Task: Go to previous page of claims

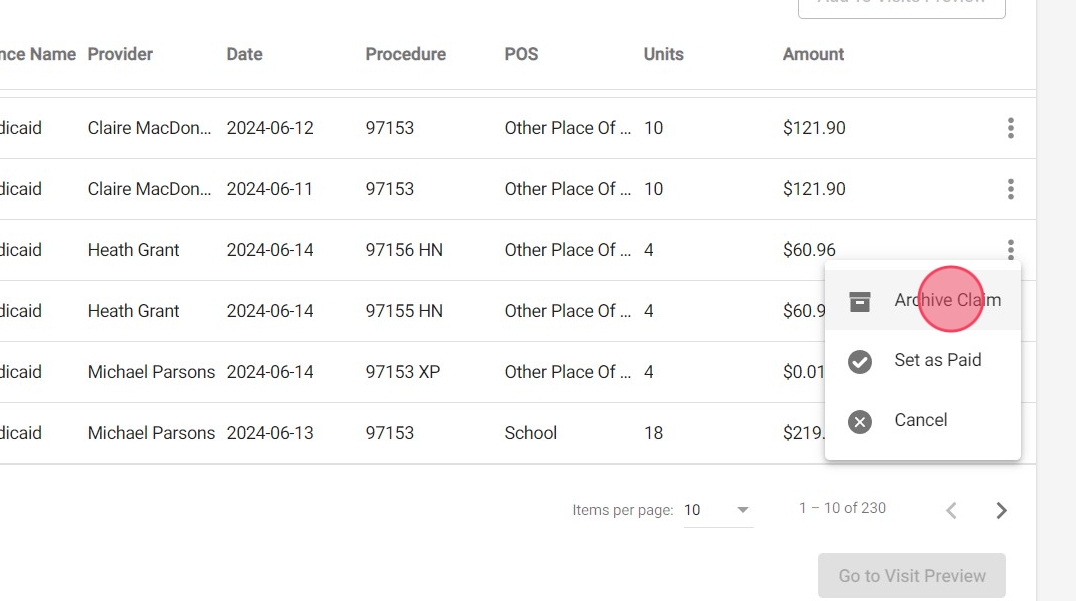Action: (x=951, y=510)
